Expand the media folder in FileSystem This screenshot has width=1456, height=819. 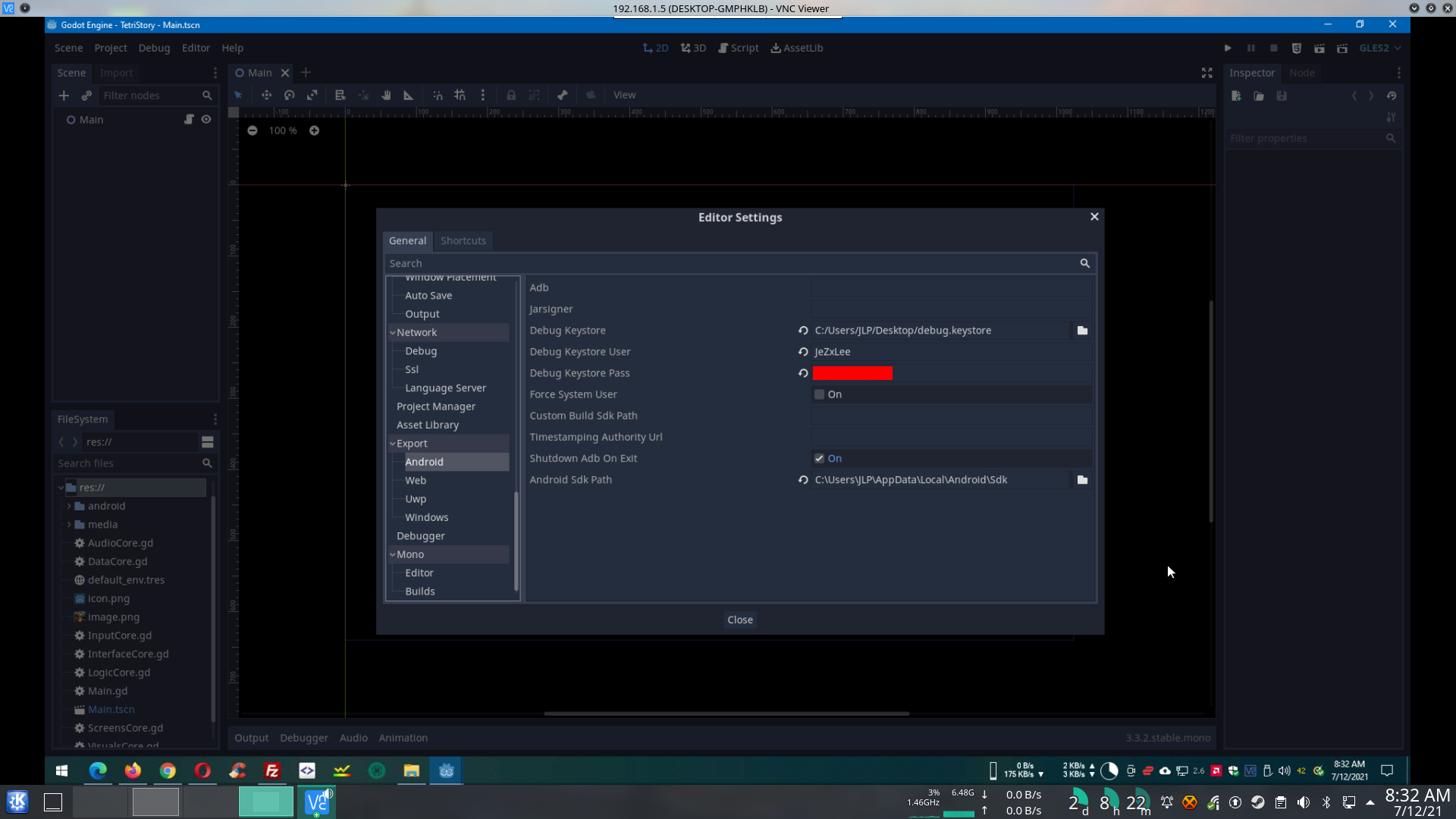pos(69,525)
